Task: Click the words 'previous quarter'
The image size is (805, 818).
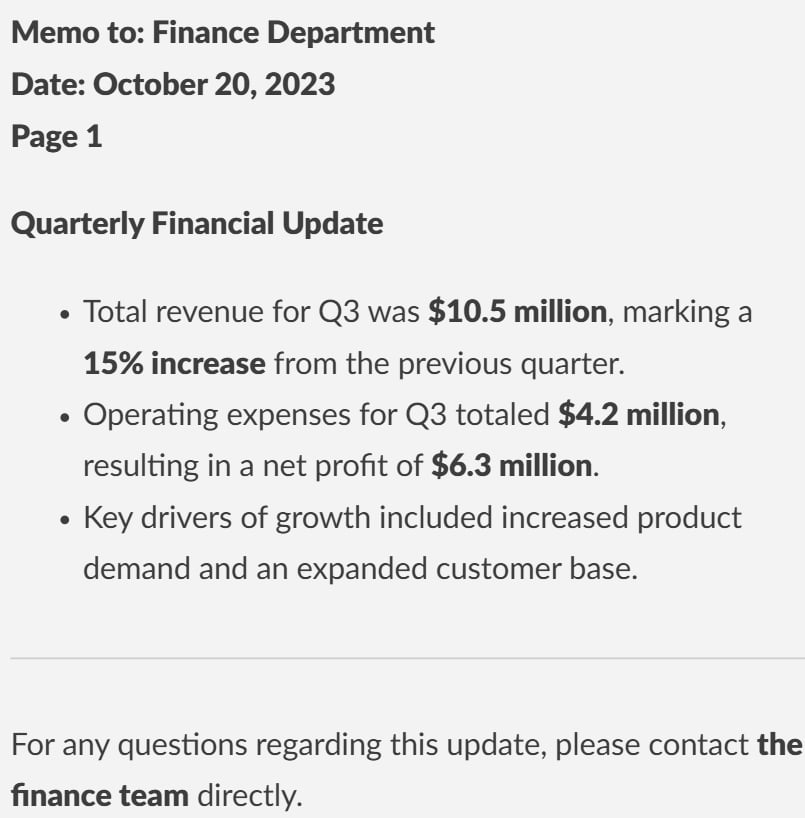Action: pos(510,364)
